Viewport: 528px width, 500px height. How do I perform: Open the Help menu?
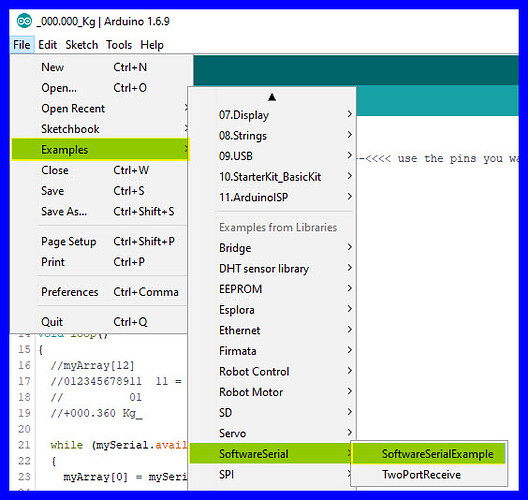tap(152, 45)
